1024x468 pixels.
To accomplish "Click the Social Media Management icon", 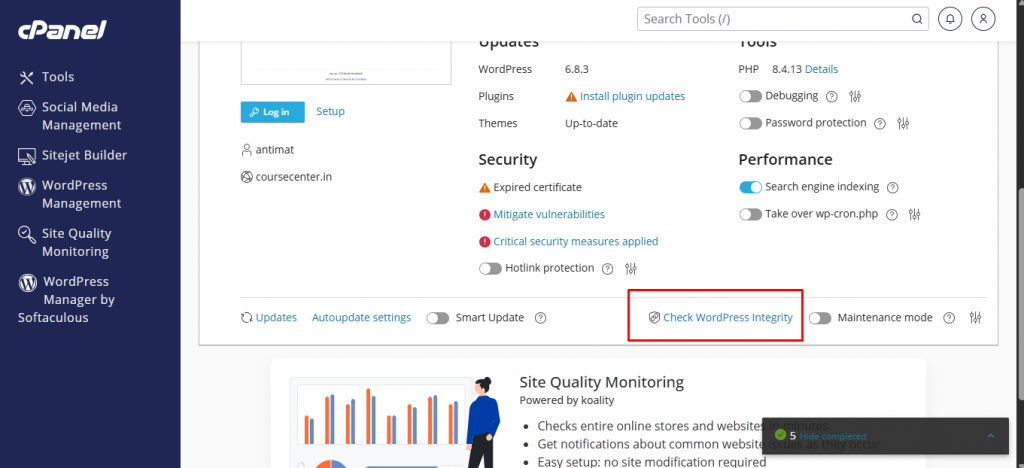I will click(26, 107).
